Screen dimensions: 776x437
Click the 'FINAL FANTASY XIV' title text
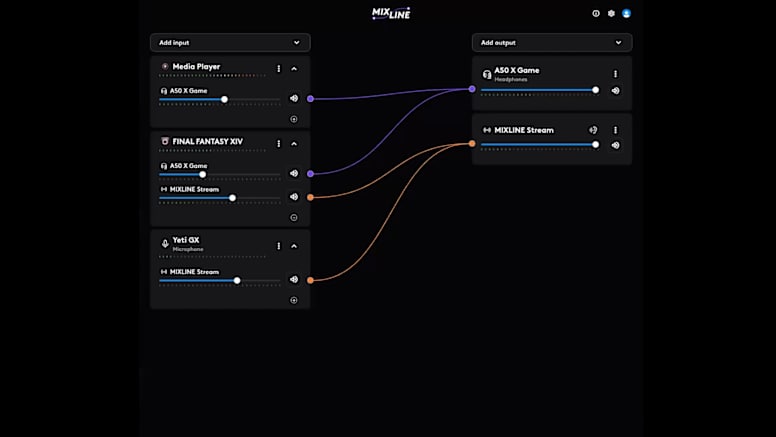tap(207, 142)
